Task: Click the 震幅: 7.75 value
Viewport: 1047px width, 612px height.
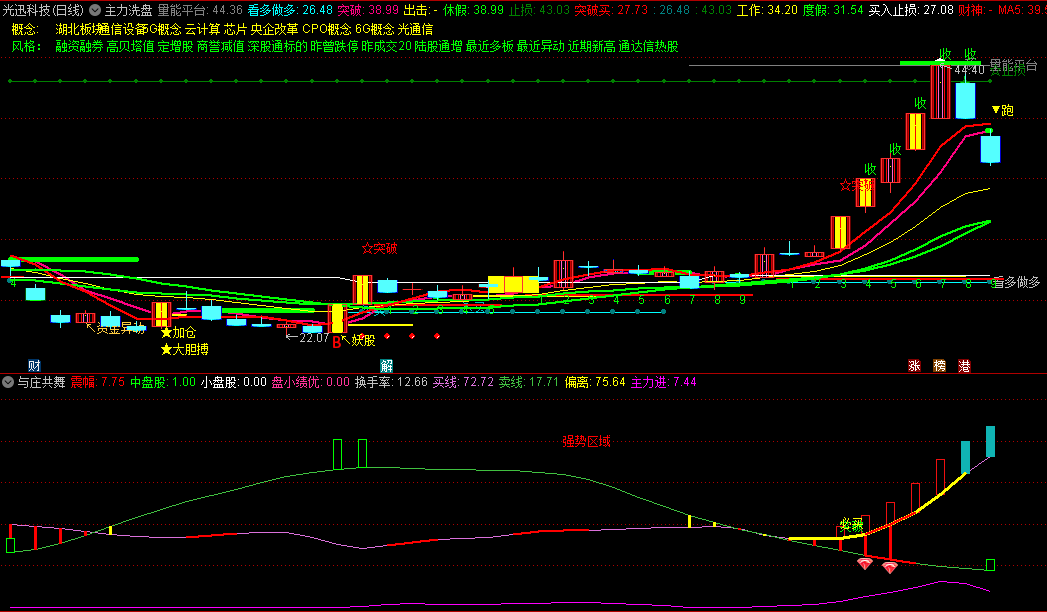Action: pos(97,382)
